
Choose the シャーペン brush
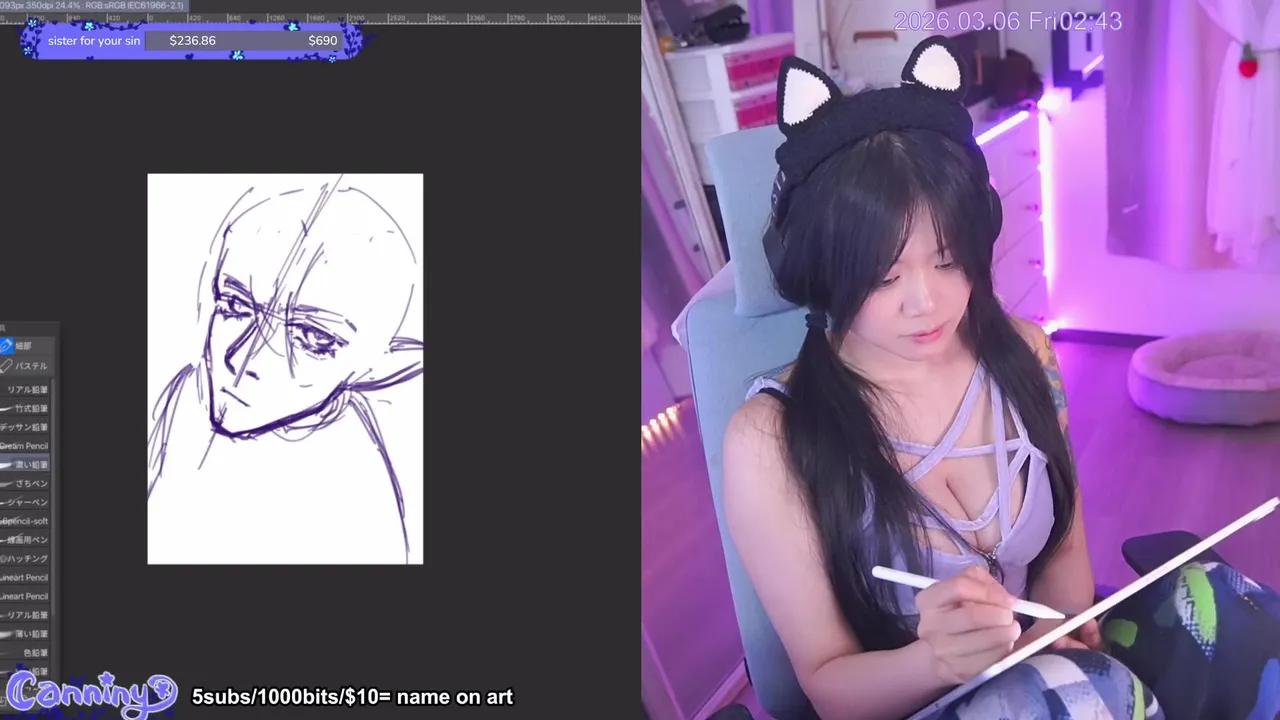[x=25, y=503]
